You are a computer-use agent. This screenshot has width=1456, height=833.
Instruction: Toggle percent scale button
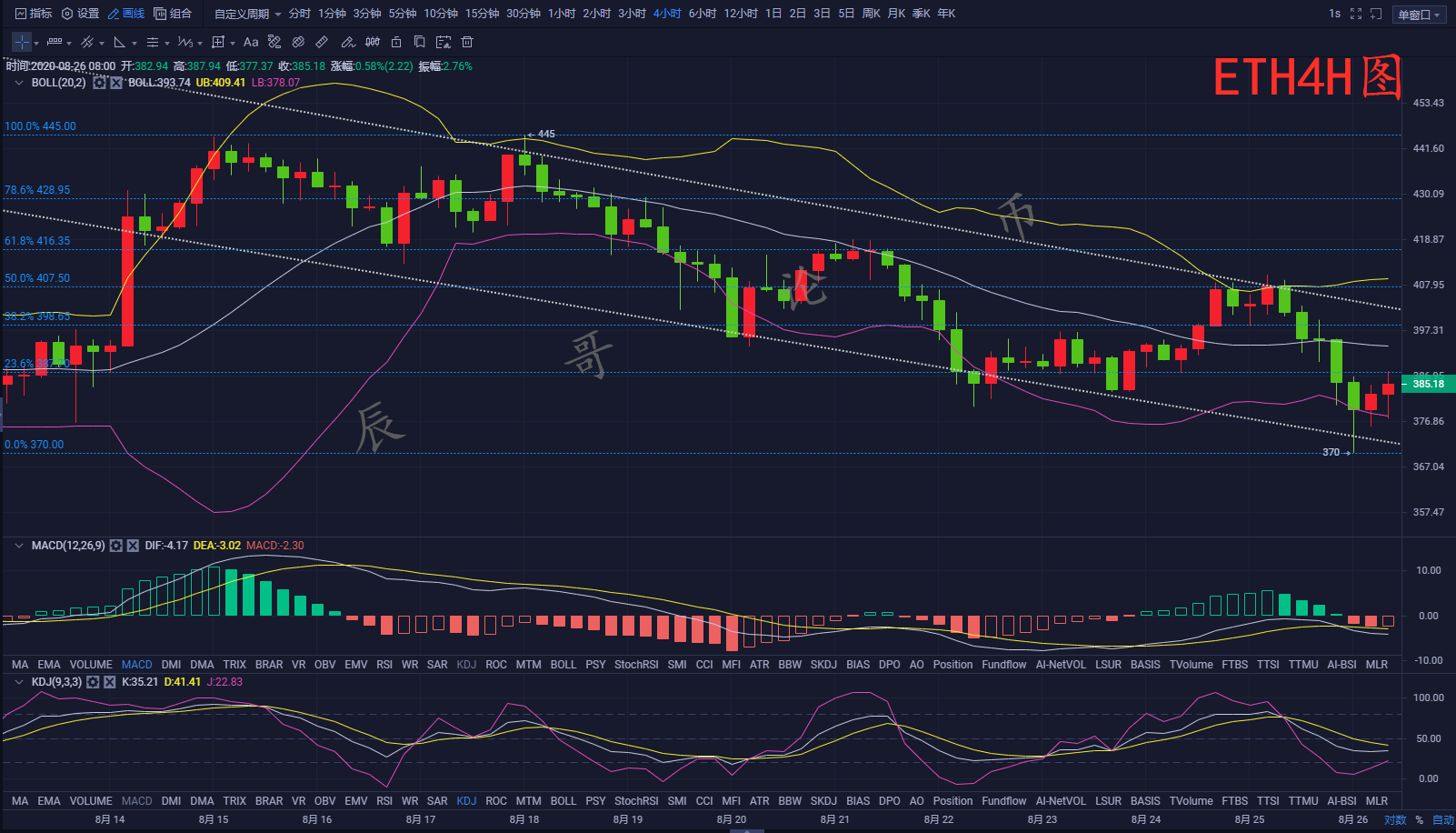[x=1420, y=819]
